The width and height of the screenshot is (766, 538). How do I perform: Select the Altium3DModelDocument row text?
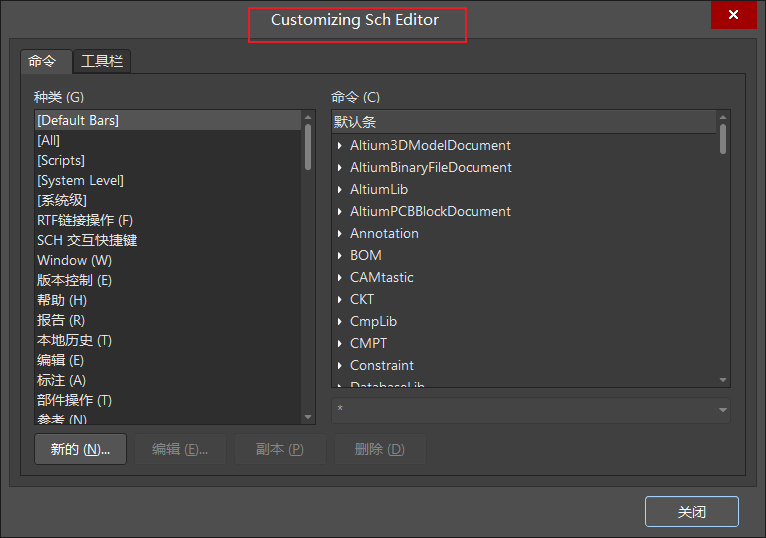(430, 146)
